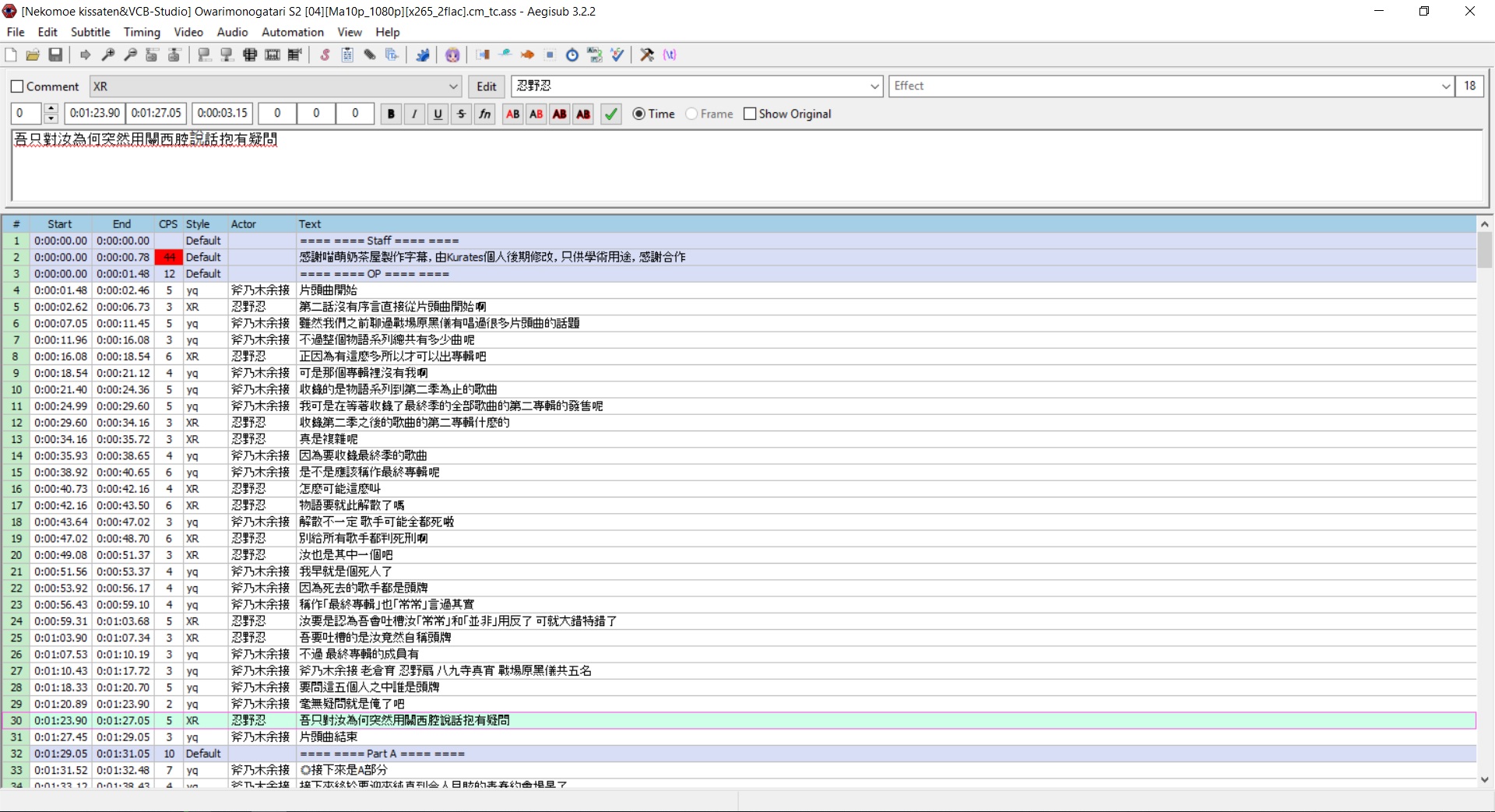
Task: Toggle bold with the B button
Action: 391,114
